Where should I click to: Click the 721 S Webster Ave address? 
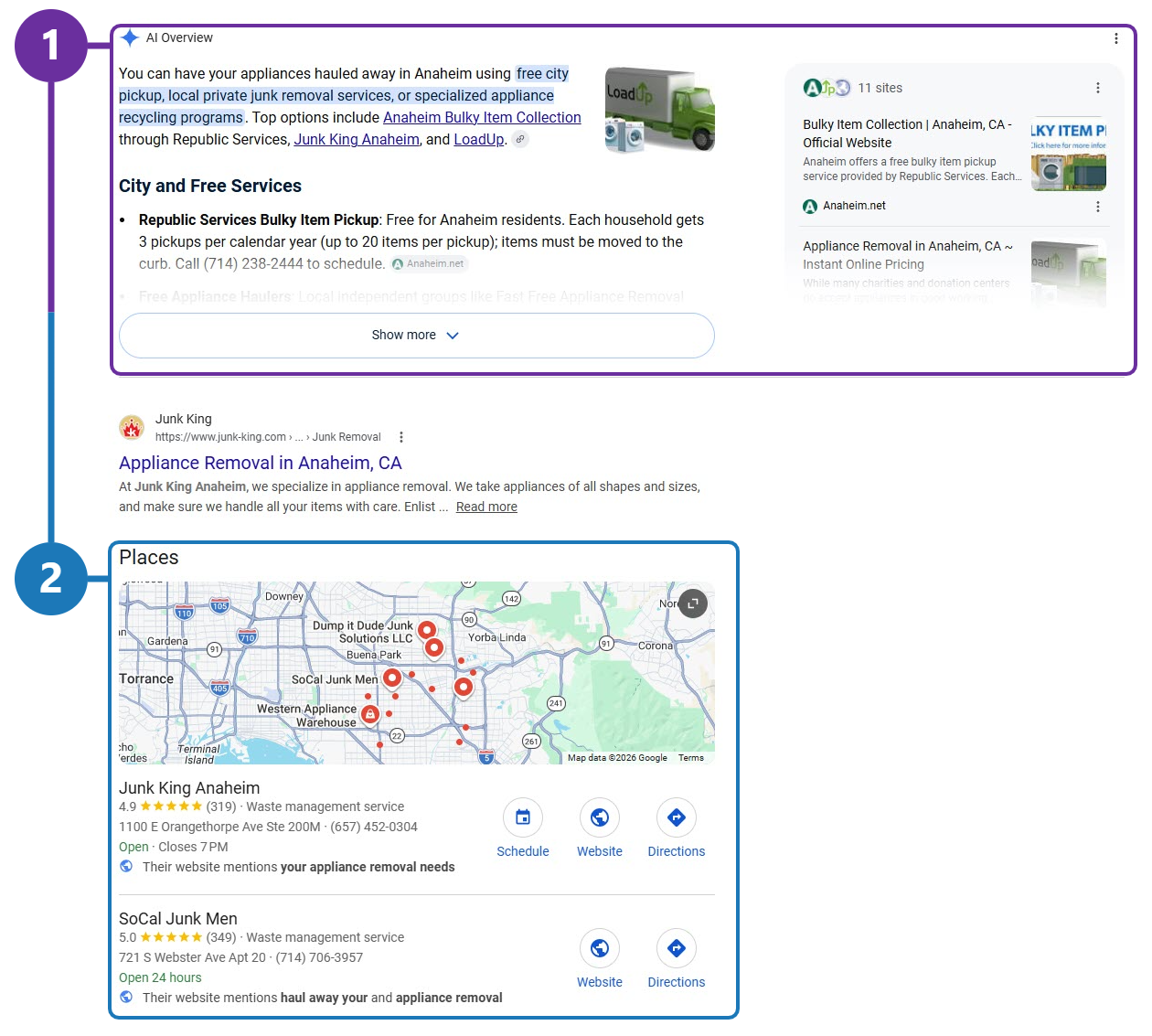192,957
